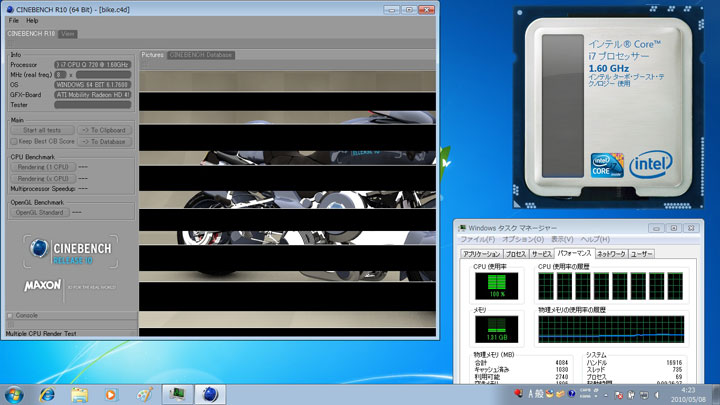
Task: Click the To Database button
Action: pos(104,142)
